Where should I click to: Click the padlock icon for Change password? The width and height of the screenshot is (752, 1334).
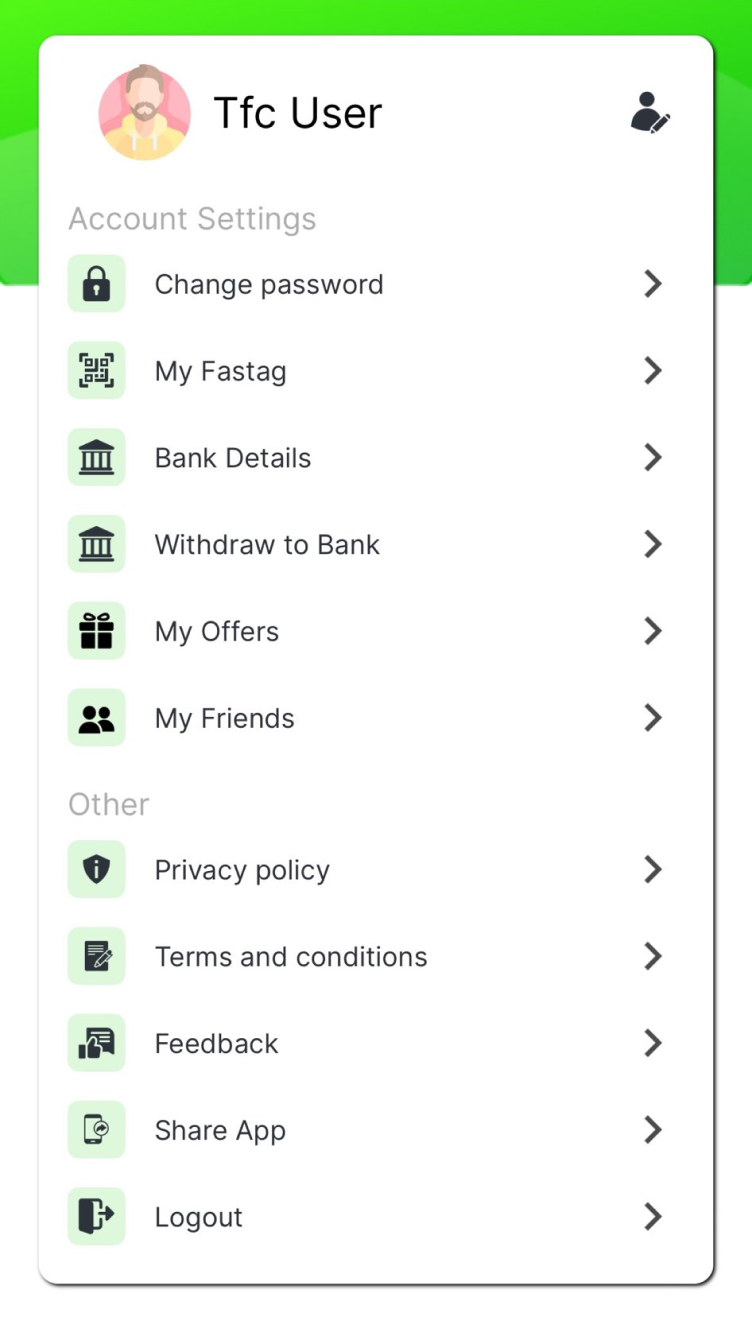coord(96,284)
